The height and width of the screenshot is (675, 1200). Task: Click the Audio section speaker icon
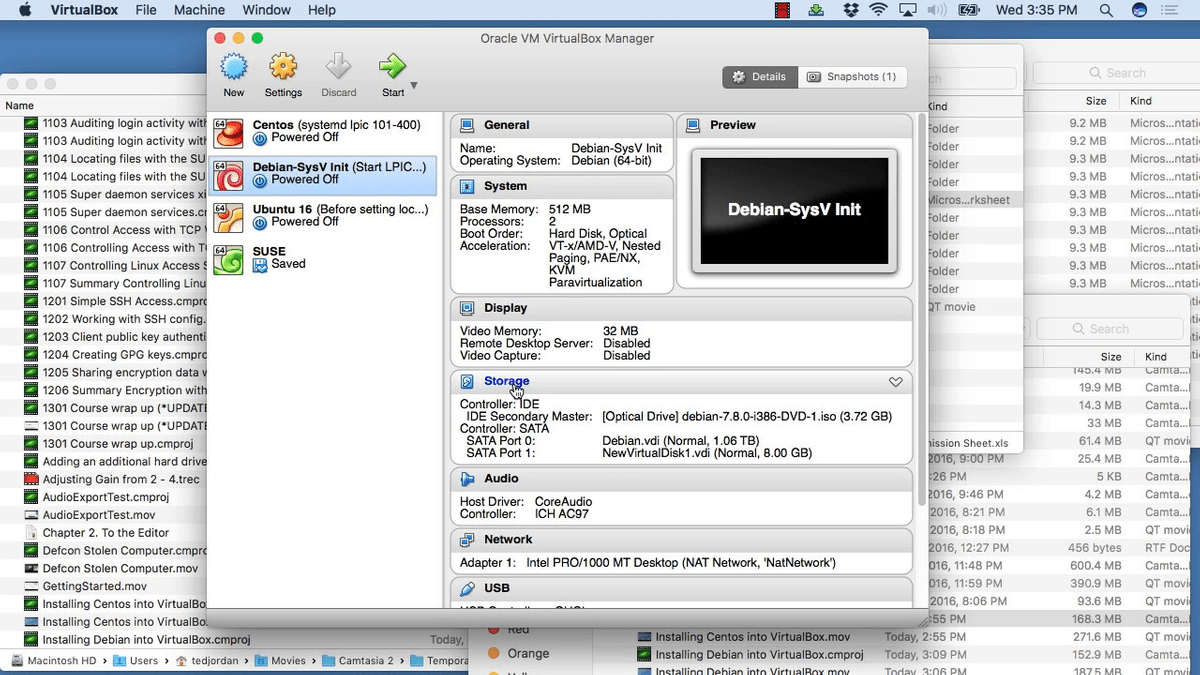click(467, 479)
